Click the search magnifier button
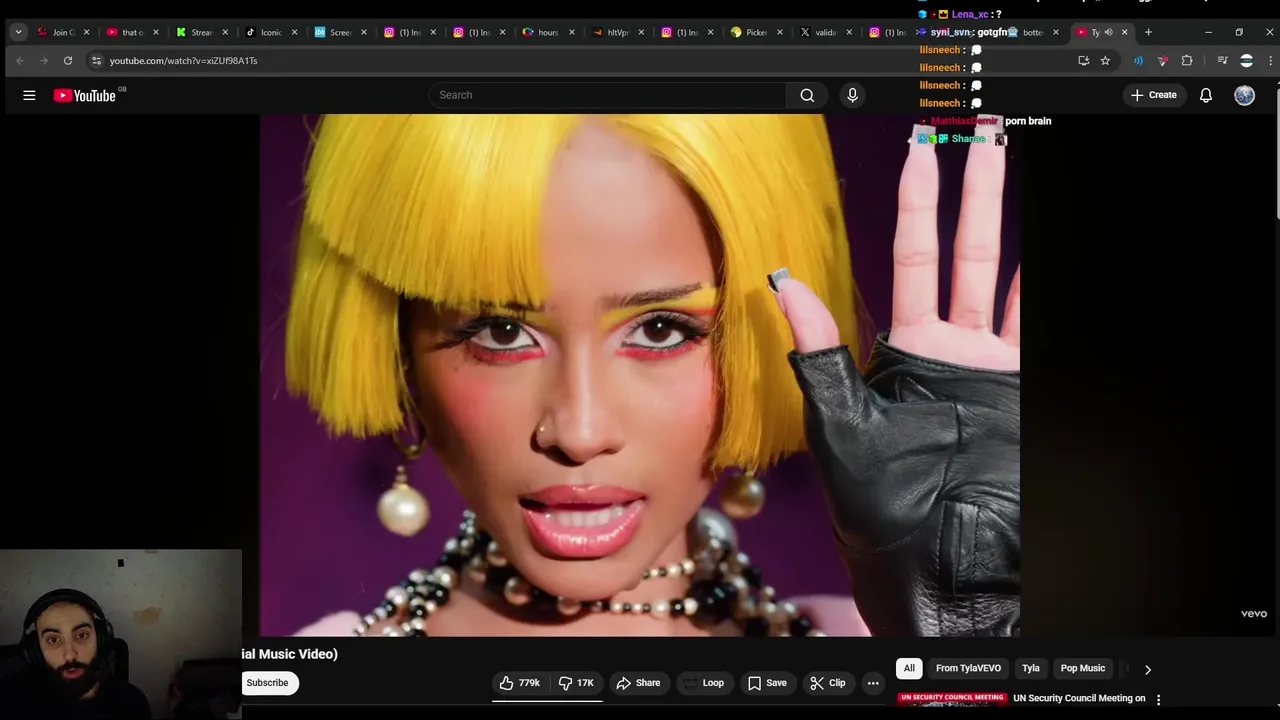The height and width of the screenshot is (720, 1280). coord(807,95)
